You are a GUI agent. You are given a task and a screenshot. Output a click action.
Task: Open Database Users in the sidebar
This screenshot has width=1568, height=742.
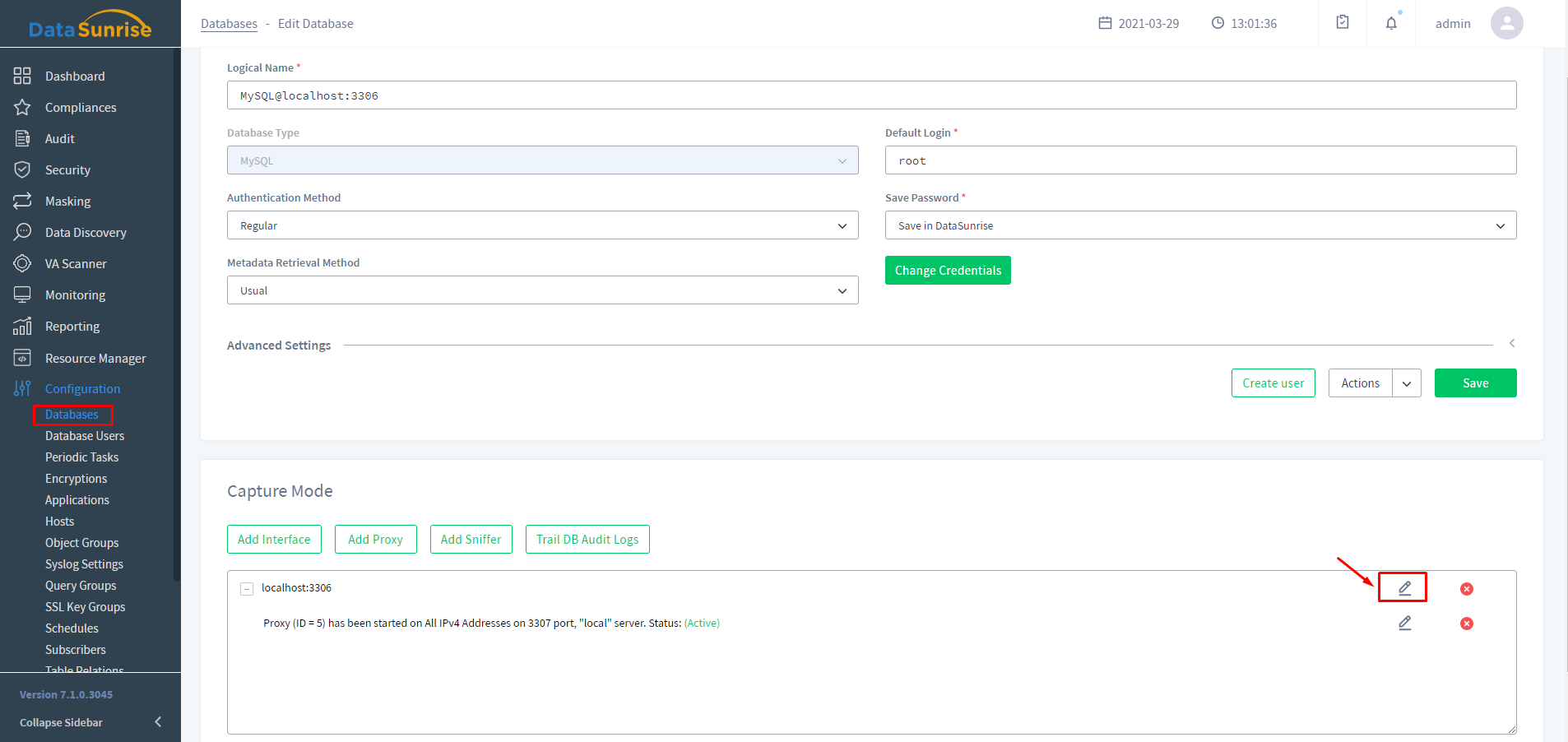click(x=85, y=436)
